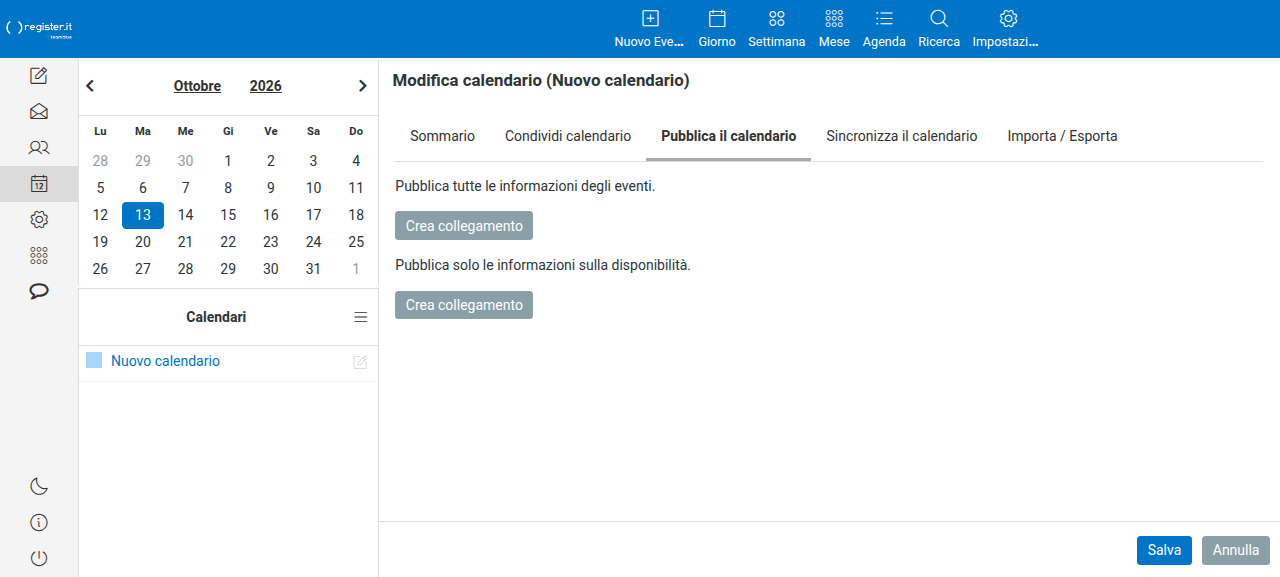Open the info circle icon

coord(39,522)
